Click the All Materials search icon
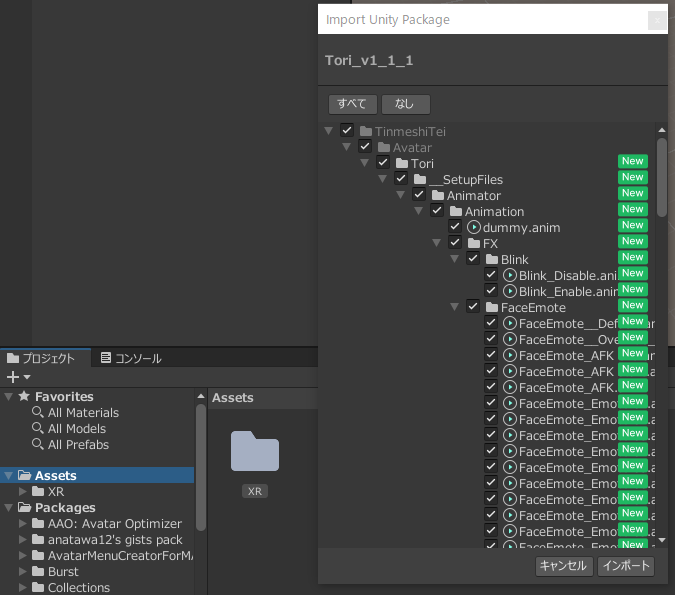This screenshot has height=595, width=675. point(38,412)
